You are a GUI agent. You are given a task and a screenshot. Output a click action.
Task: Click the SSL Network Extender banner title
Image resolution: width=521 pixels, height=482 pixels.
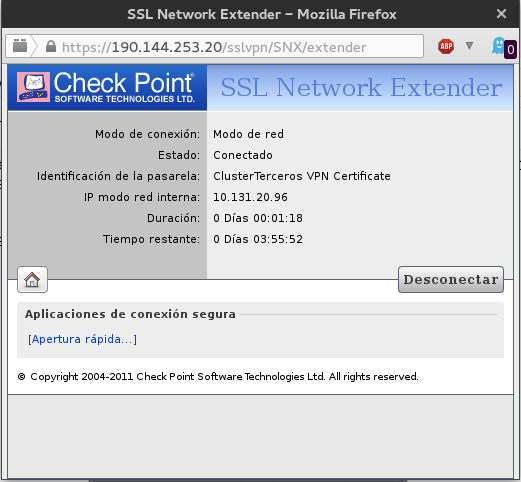click(361, 87)
